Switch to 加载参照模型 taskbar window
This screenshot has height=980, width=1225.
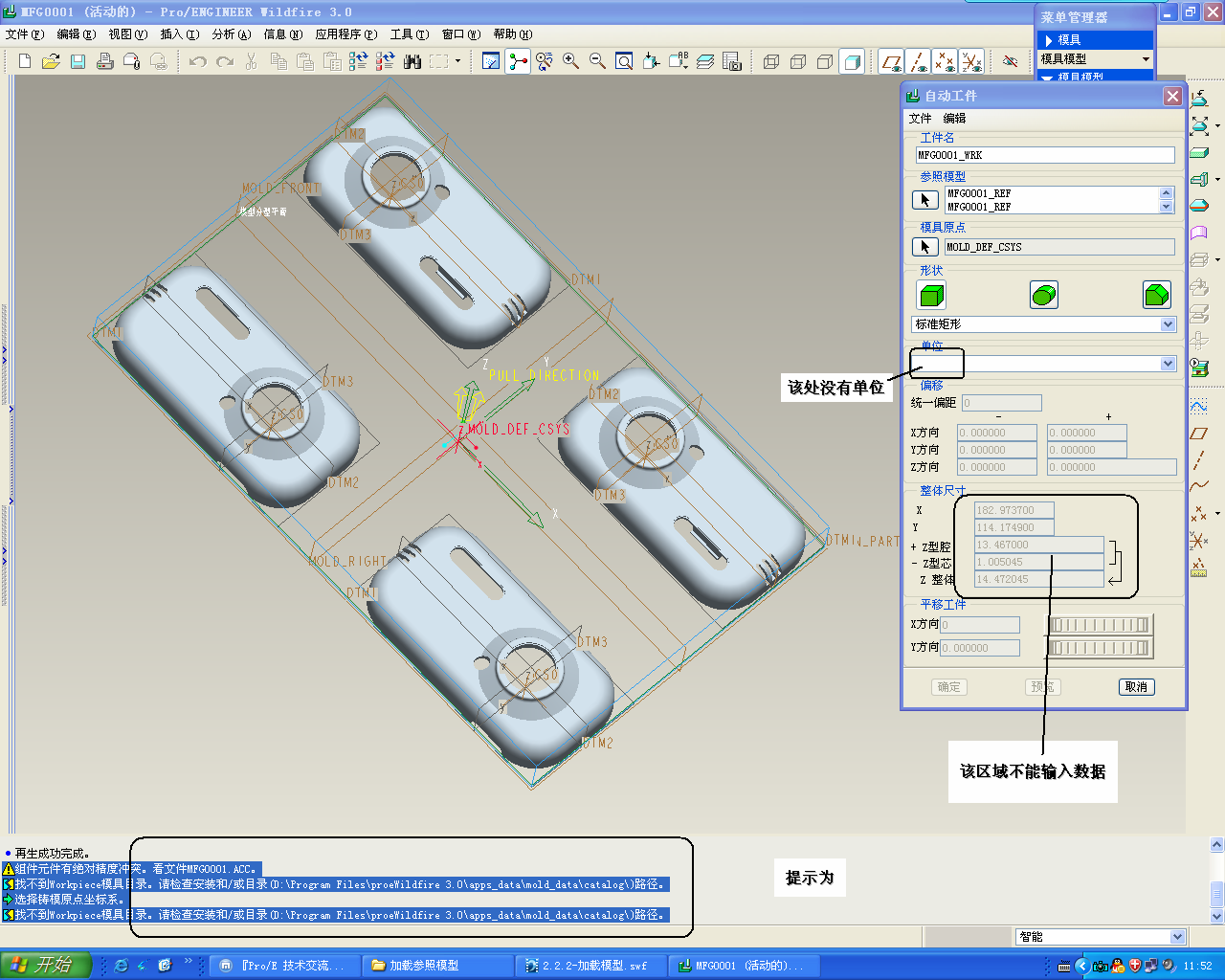[439, 966]
